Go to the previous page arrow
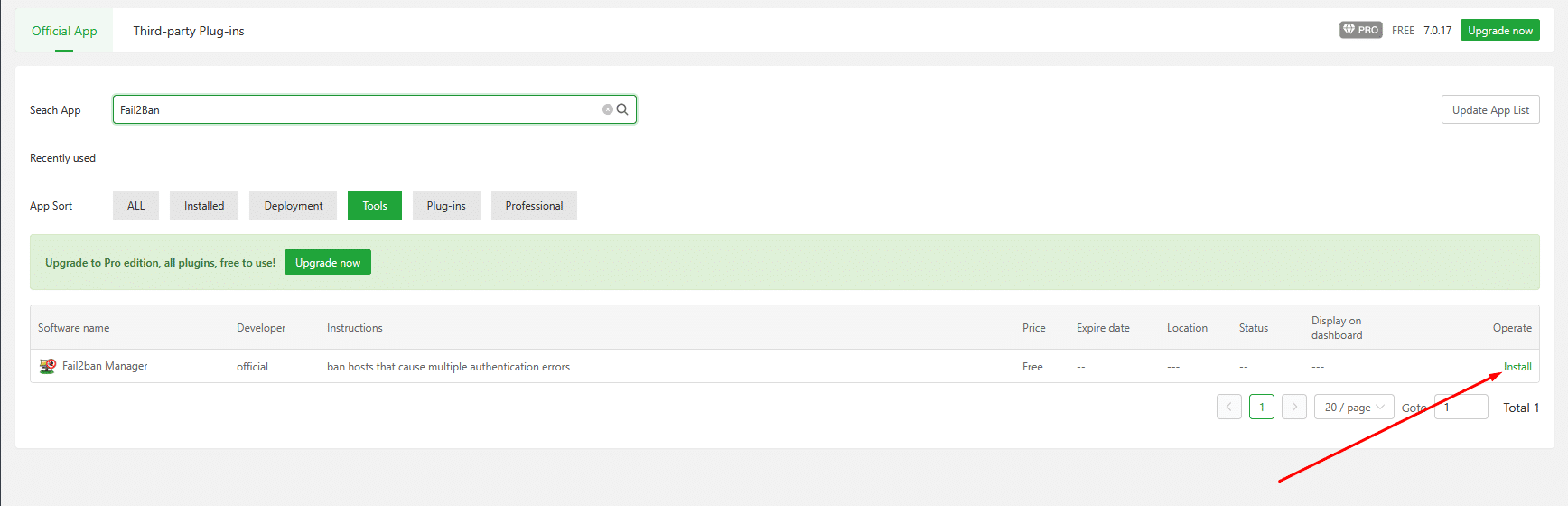The image size is (1568, 506). tap(1228, 407)
